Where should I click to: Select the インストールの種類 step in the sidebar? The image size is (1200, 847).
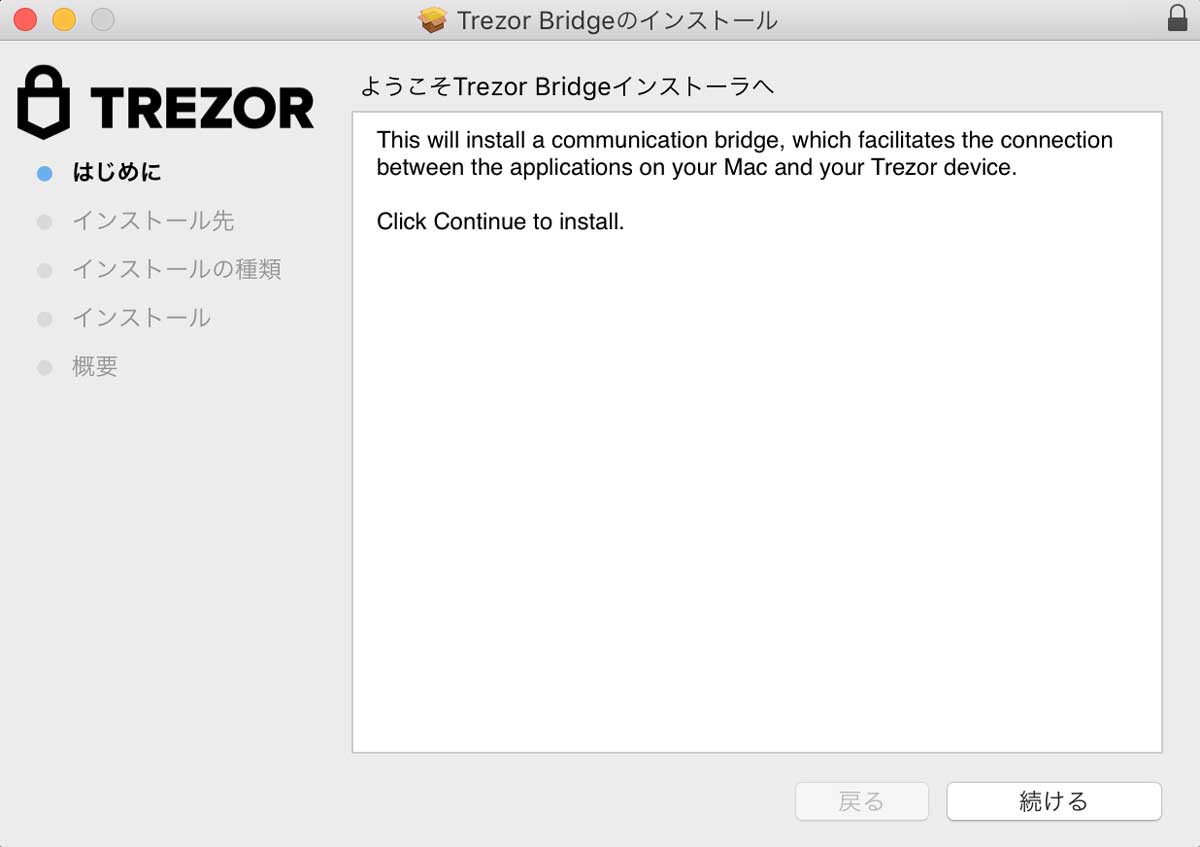[177, 269]
